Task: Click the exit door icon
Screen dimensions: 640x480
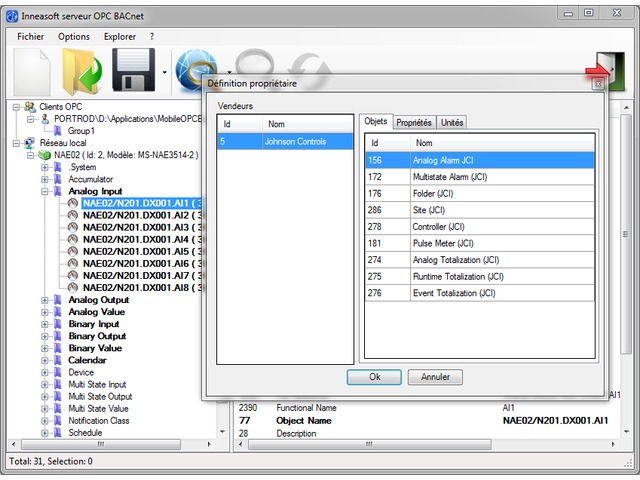Action: (605, 72)
